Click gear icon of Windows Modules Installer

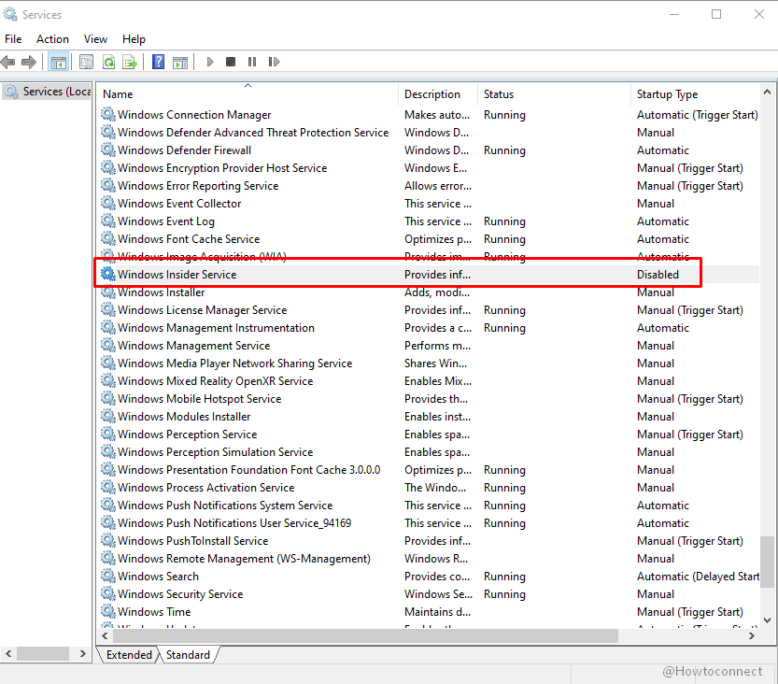point(108,416)
